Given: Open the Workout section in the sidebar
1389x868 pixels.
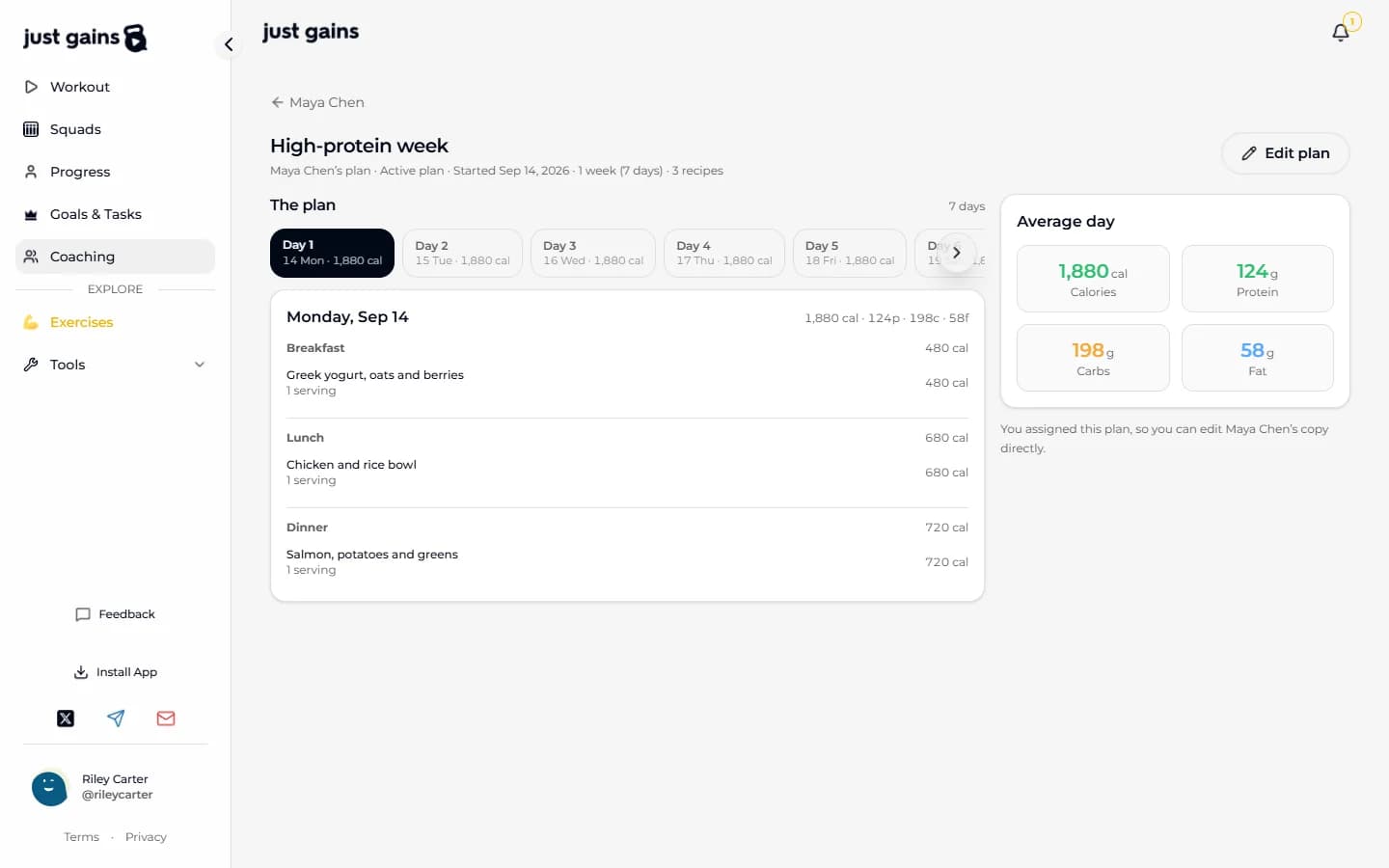Looking at the screenshot, I should 115,87.
